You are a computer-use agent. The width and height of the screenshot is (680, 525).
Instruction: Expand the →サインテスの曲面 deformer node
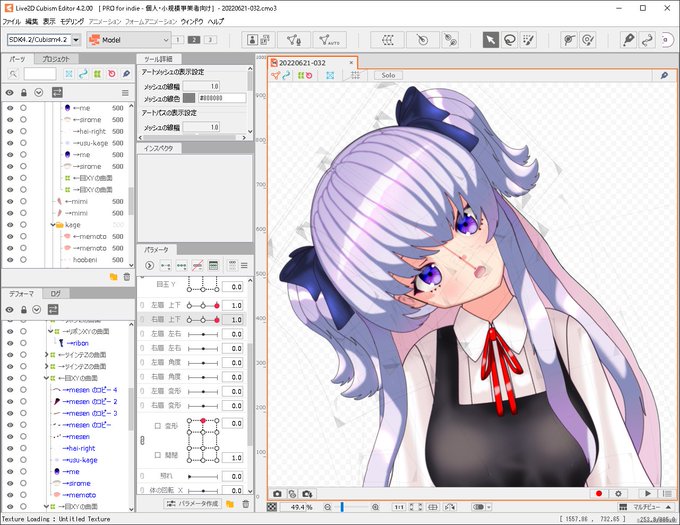coord(46,366)
